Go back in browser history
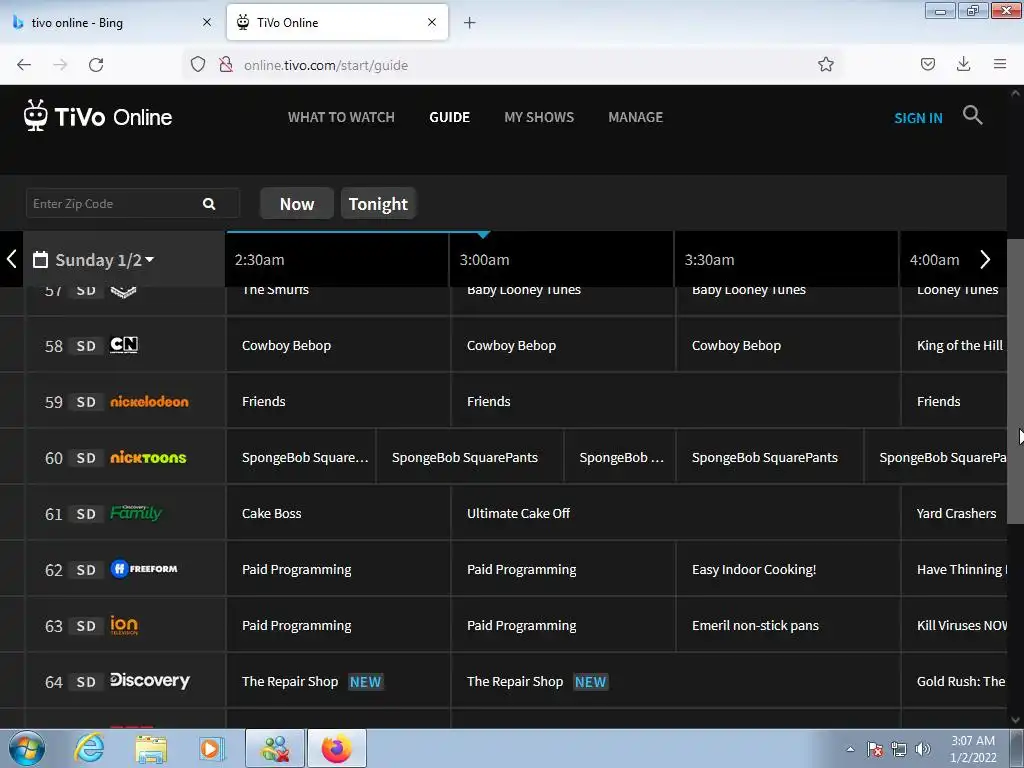The width and height of the screenshot is (1024, 768). tap(24, 65)
